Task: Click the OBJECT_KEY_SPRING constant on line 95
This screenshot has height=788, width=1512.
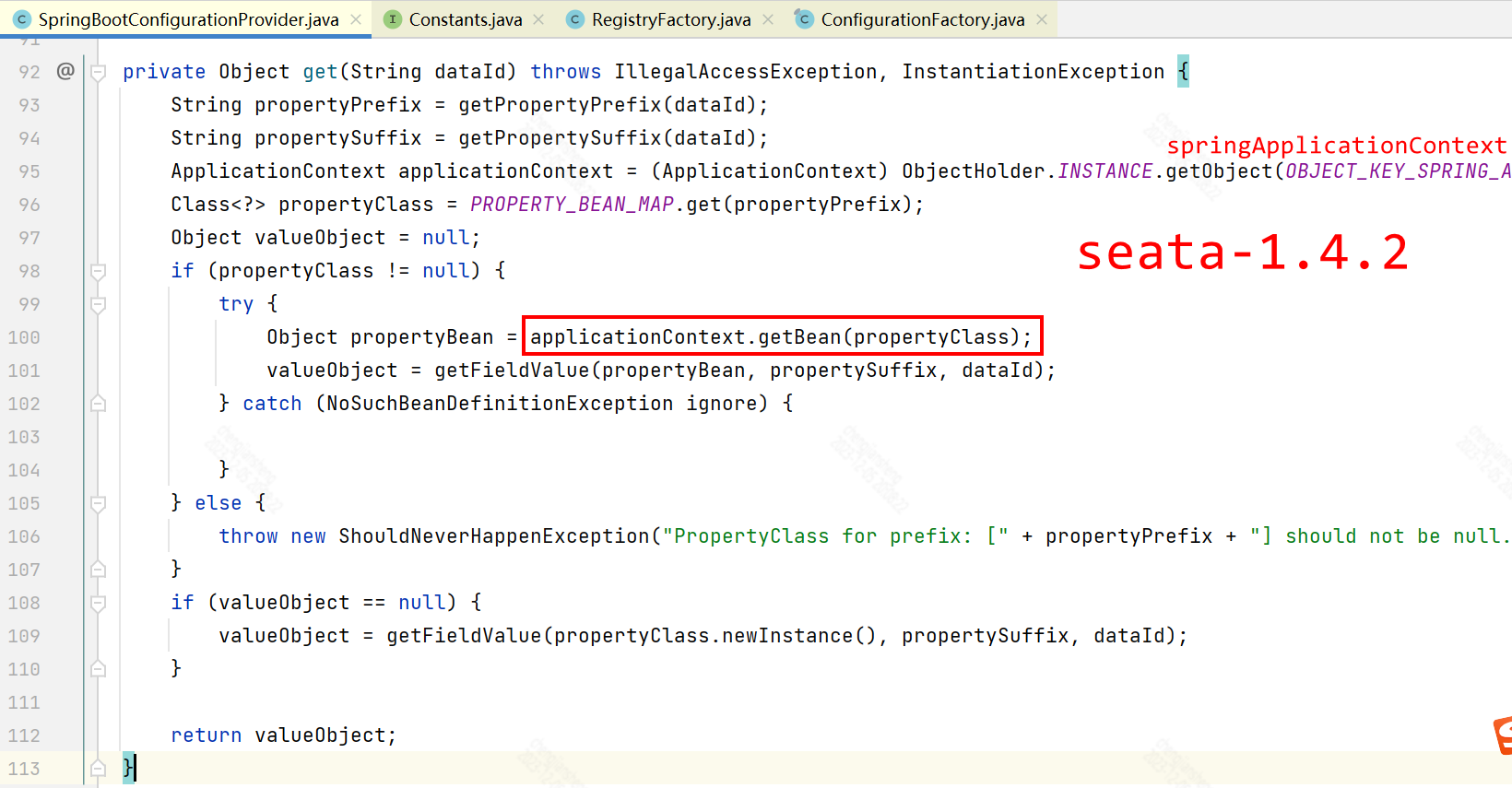Action: (1399, 171)
